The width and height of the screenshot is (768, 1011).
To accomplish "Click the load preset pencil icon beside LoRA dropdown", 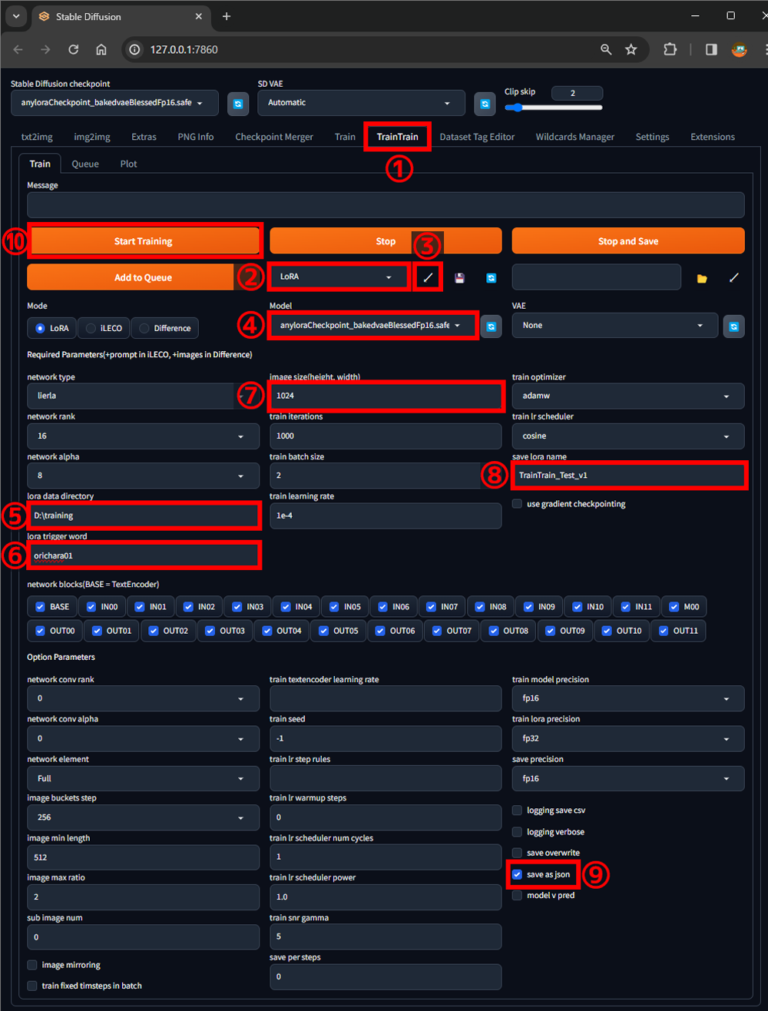I will pos(428,278).
